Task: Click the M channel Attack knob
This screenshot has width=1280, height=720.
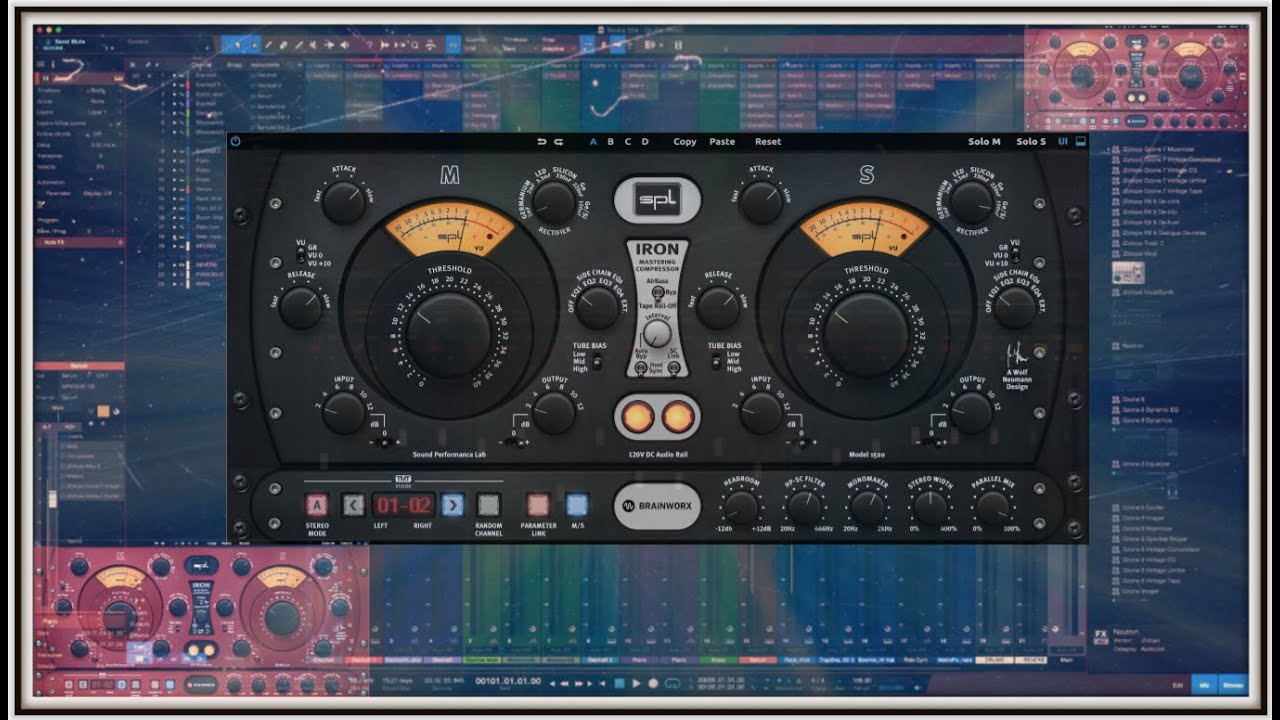Action: [343, 202]
